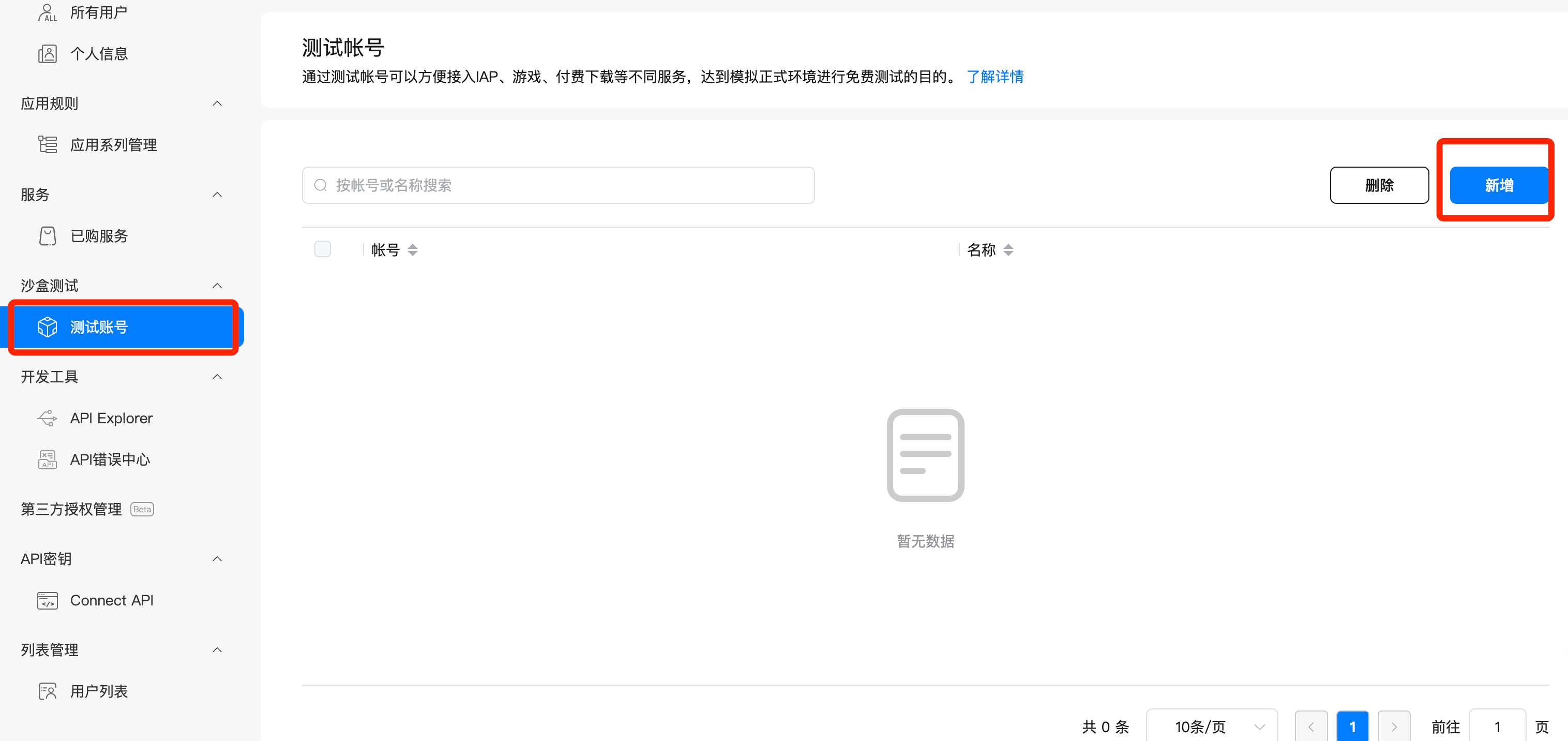1568x741 pixels.
Task: Click the All Users sidebar icon
Action: click(48, 12)
